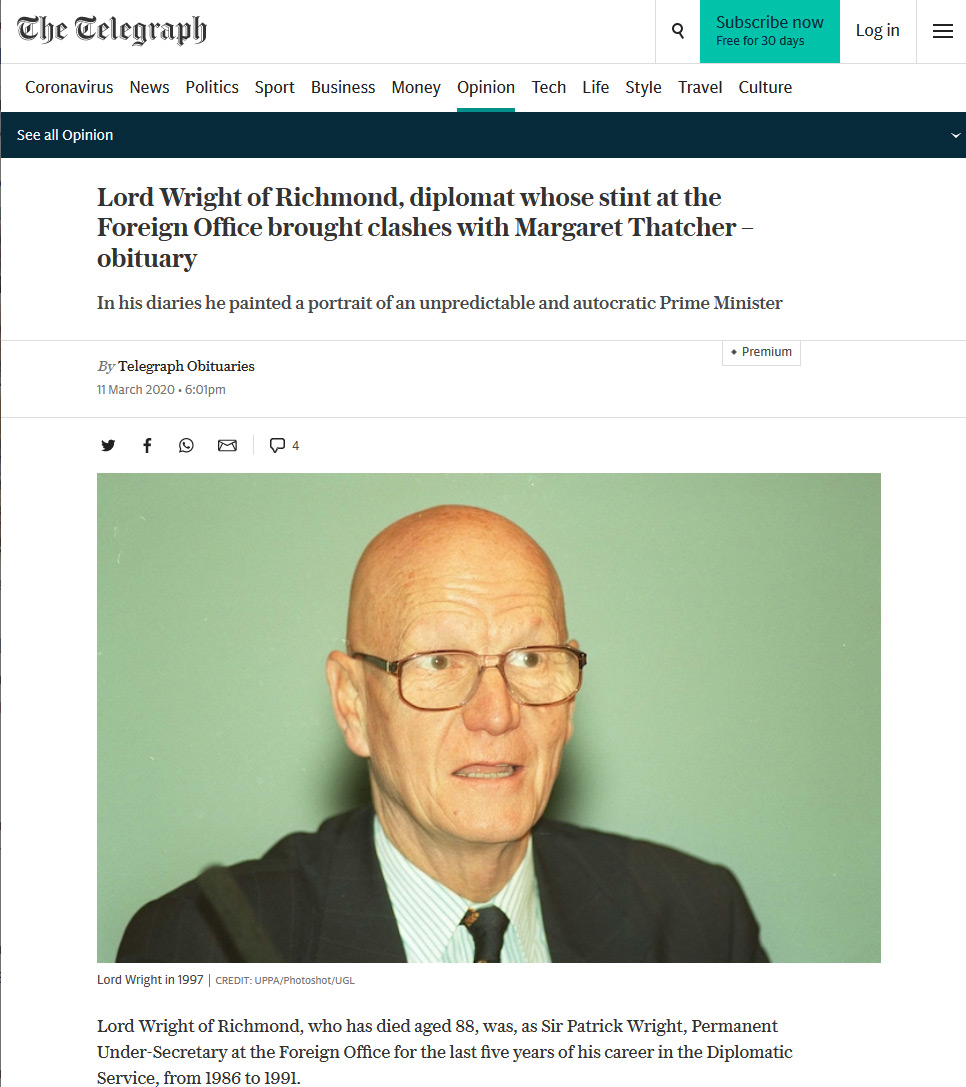966x1087 pixels.
Task: Open Telegraph Obituaries author link
Action: [186, 366]
